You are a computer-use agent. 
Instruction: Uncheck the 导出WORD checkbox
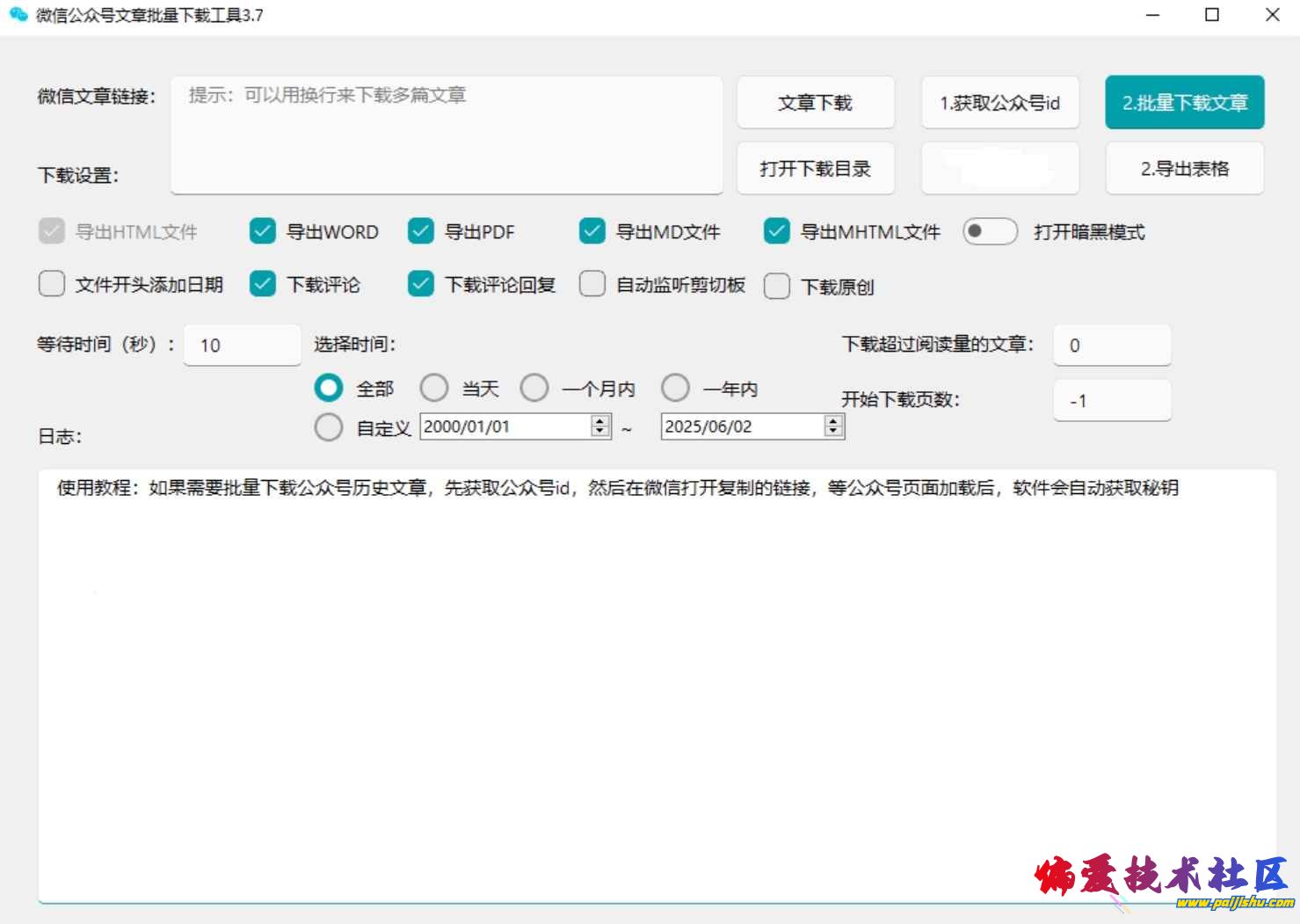pyautogui.click(x=263, y=232)
